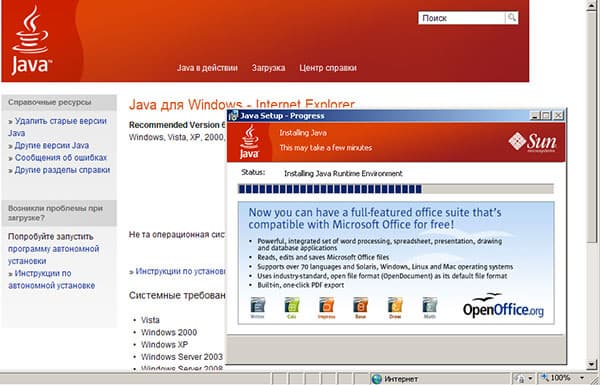Minimize the Java Setup window
The width and height of the screenshot is (600, 385).
(x=535, y=115)
